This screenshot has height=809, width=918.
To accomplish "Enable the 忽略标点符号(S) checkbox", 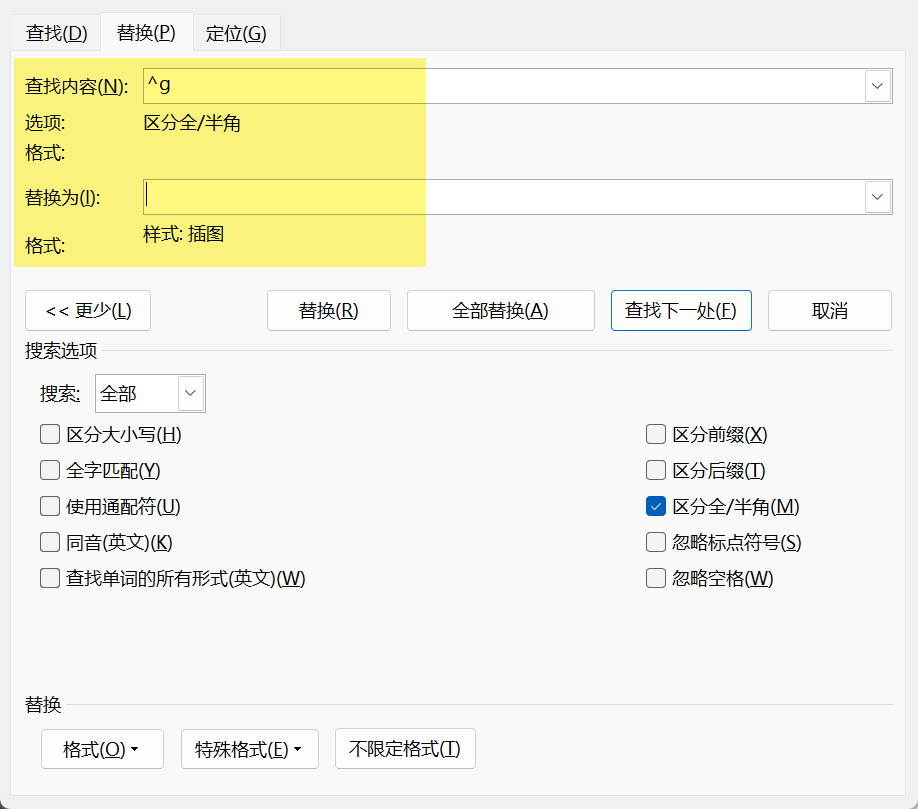I will [656, 542].
